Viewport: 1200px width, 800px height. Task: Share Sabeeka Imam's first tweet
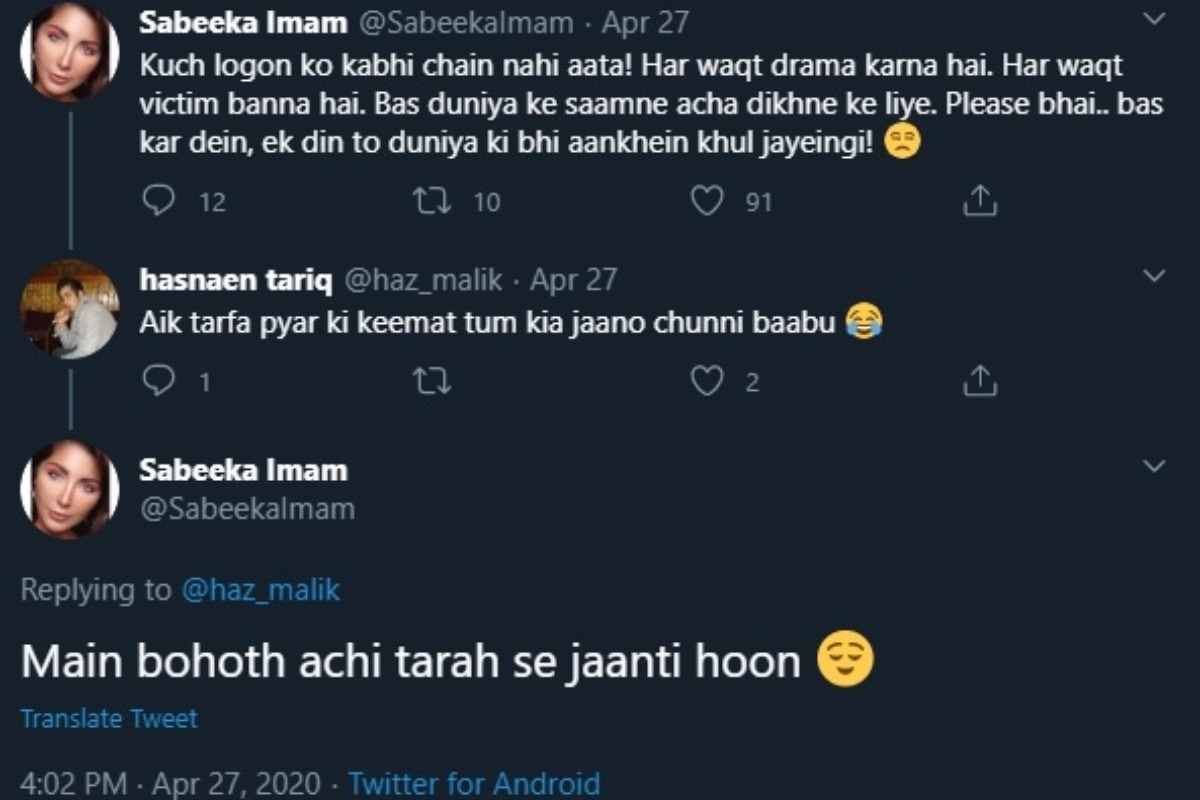pos(980,202)
